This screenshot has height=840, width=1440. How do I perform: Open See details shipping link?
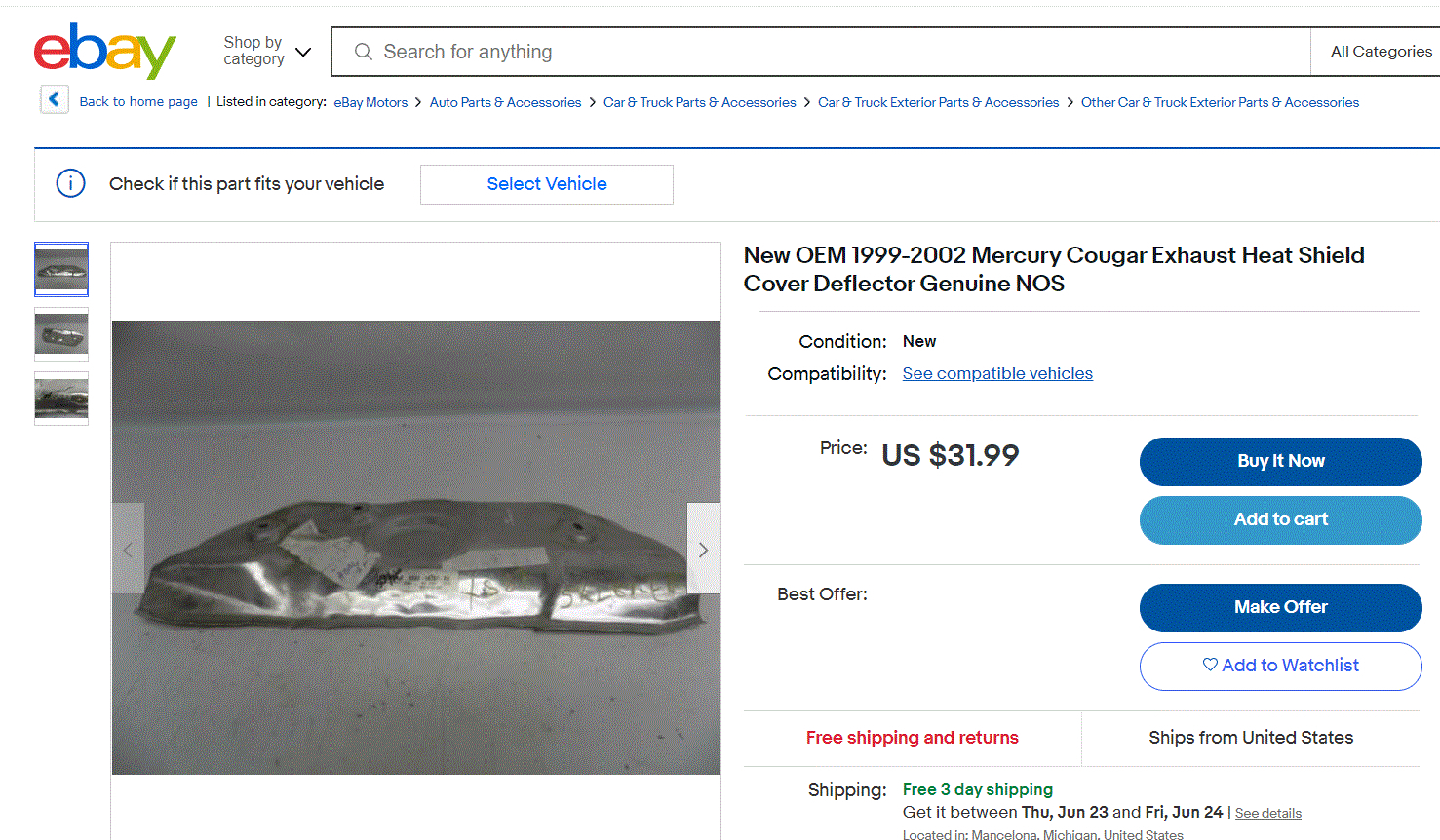tap(1267, 813)
